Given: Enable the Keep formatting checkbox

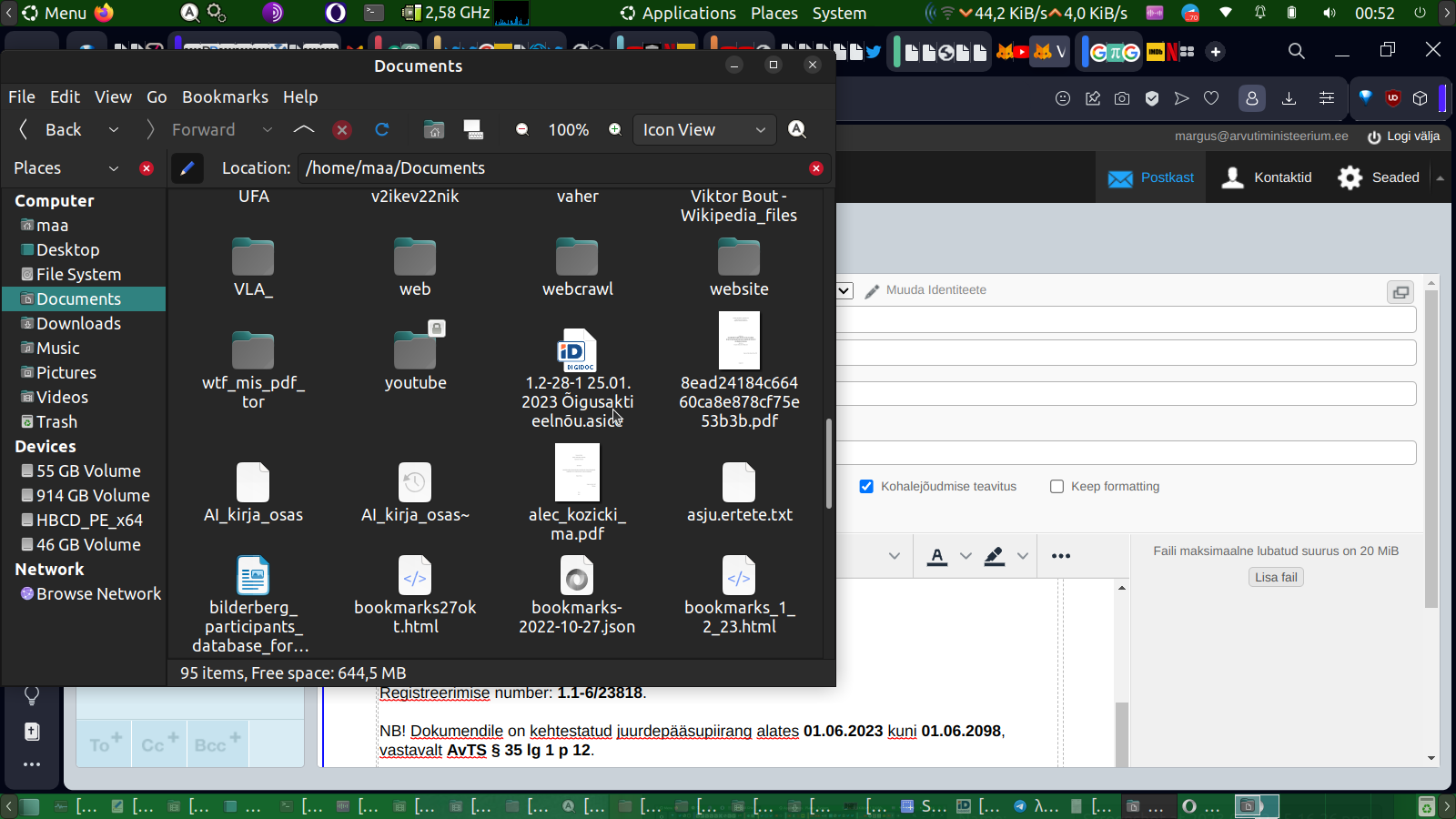Looking at the screenshot, I should pyautogui.click(x=1057, y=487).
